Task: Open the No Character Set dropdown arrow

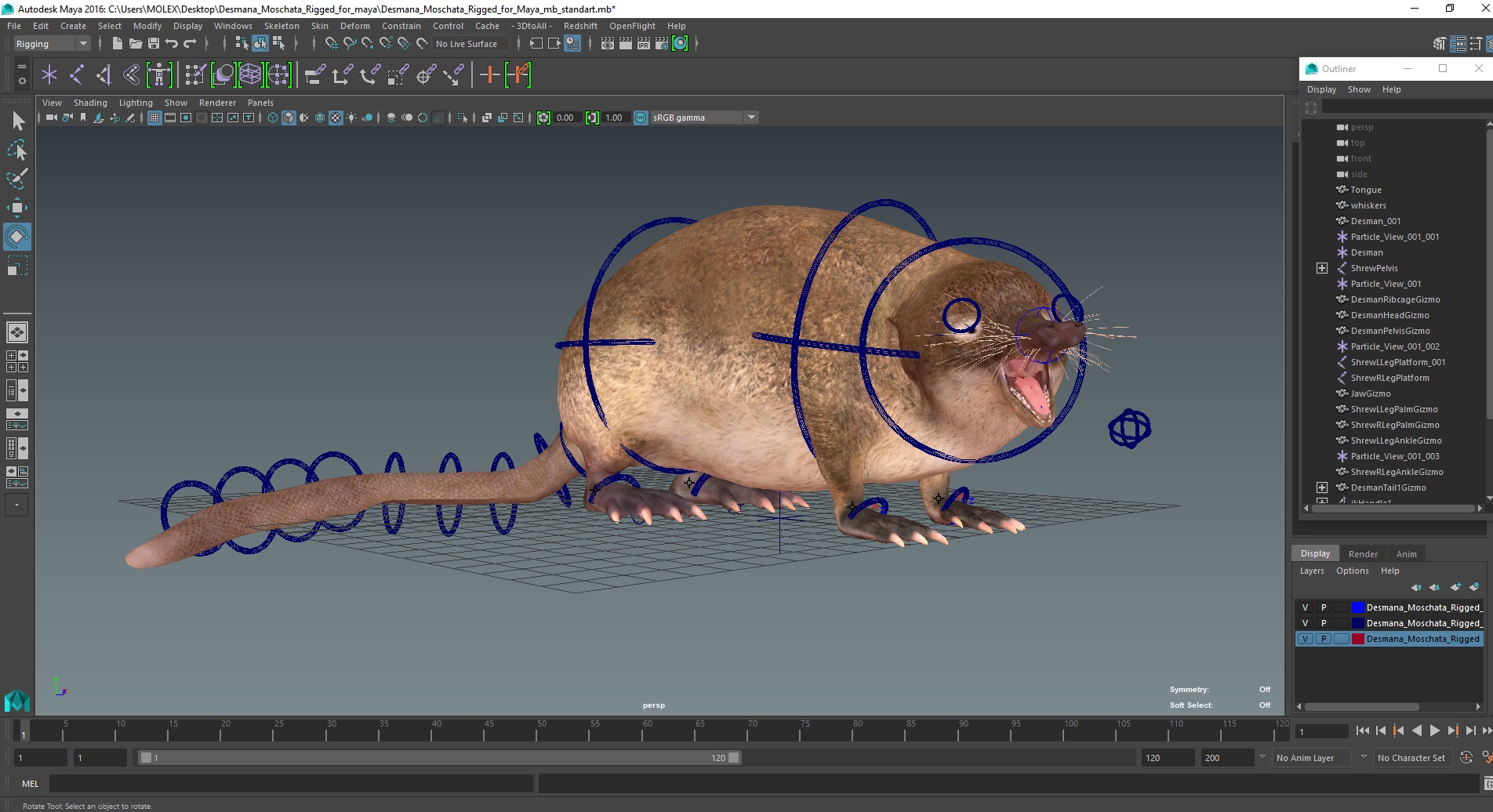Action: (1364, 757)
